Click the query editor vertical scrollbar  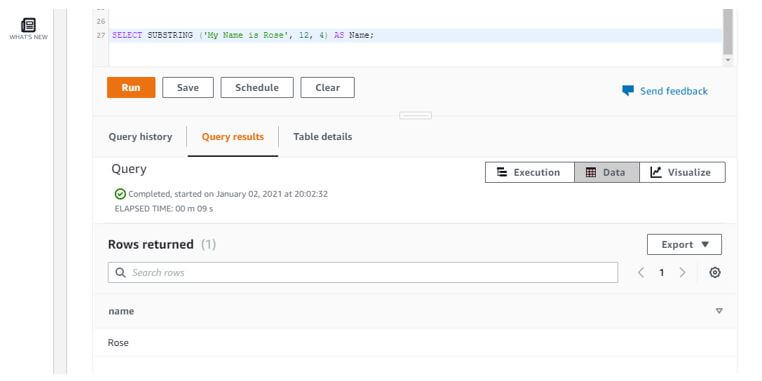[727, 31]
